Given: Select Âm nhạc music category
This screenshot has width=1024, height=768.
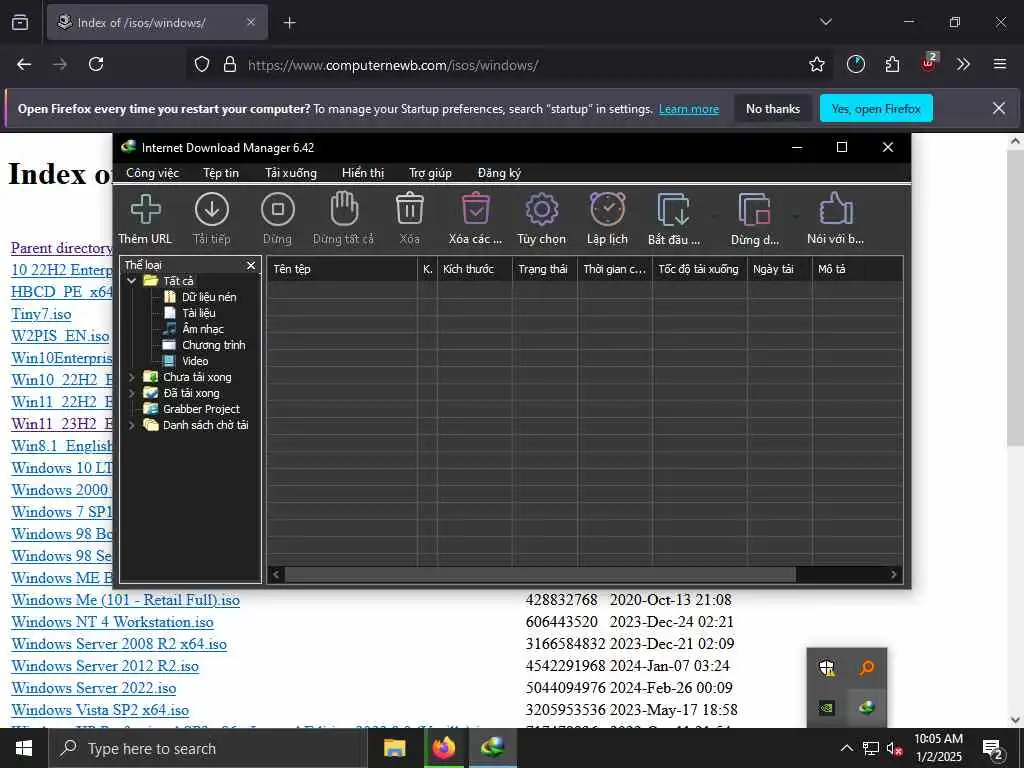Looking at the screenshot, I should 202,329.
